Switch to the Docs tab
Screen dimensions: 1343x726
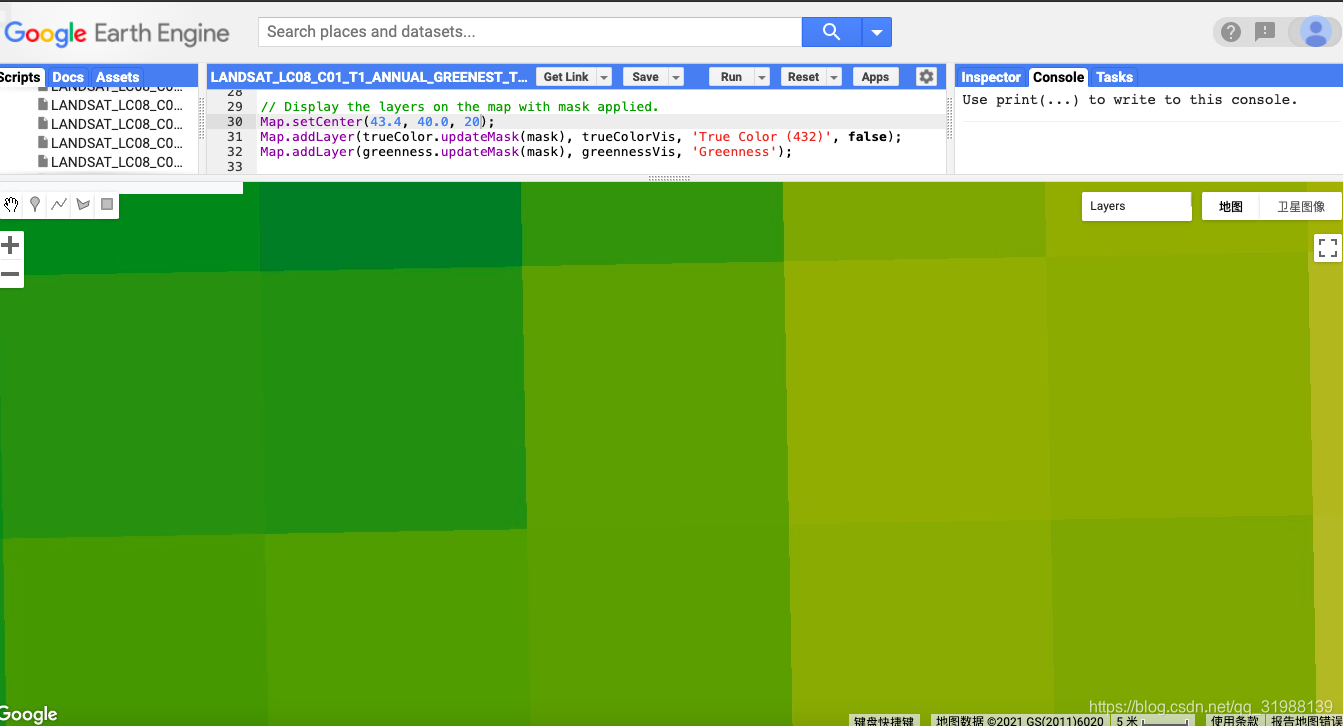[68, 77]
